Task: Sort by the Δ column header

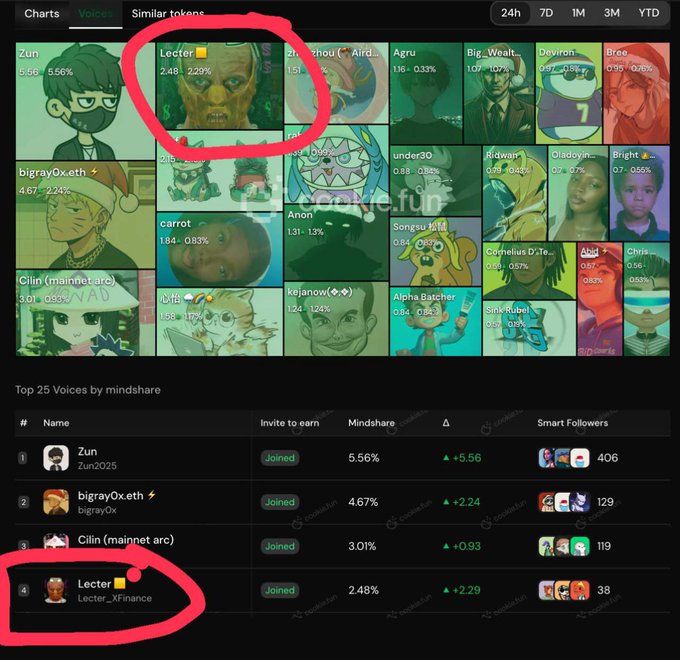Action: (446, 422)
